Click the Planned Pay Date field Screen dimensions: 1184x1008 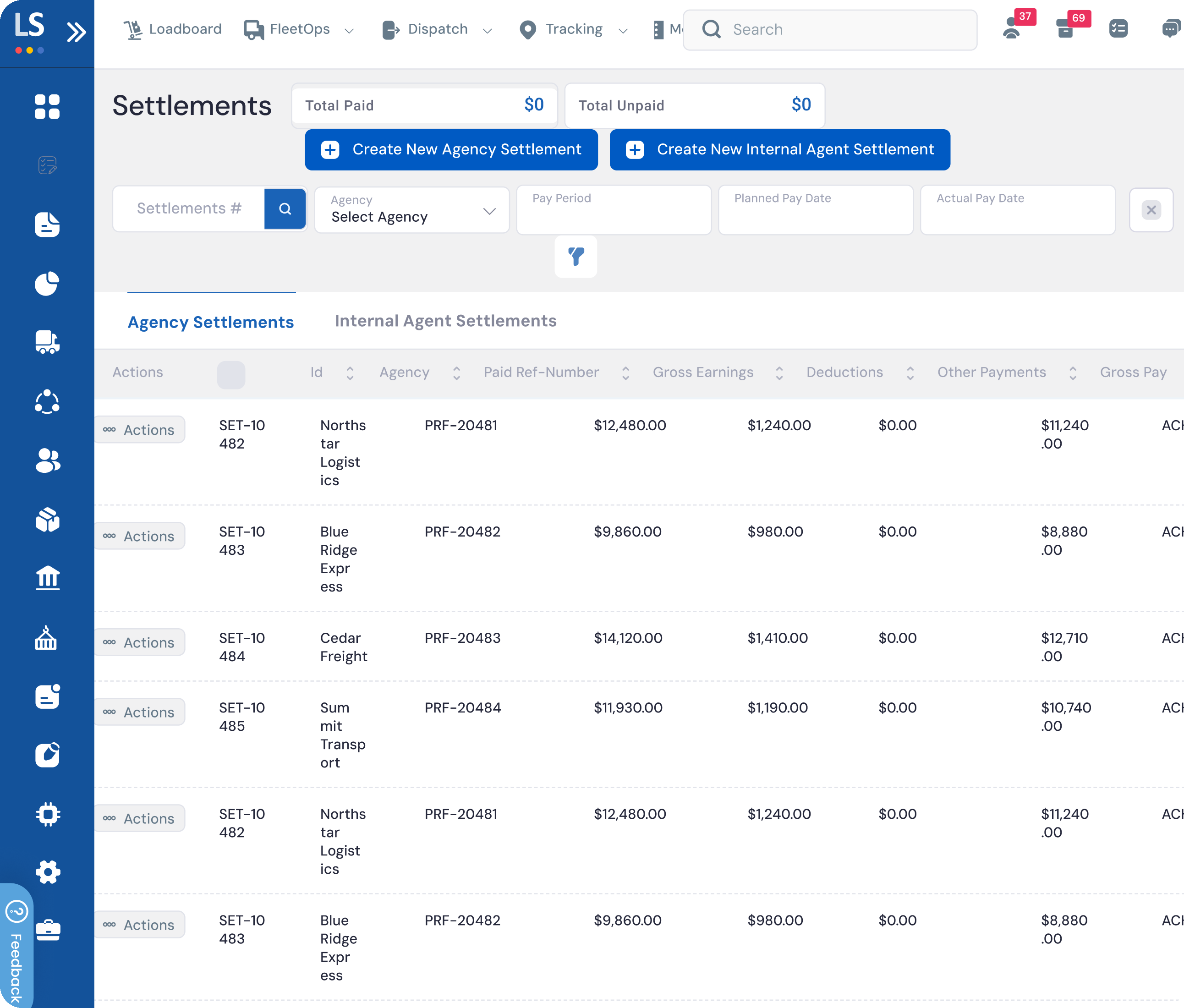[x=816, y=210]
